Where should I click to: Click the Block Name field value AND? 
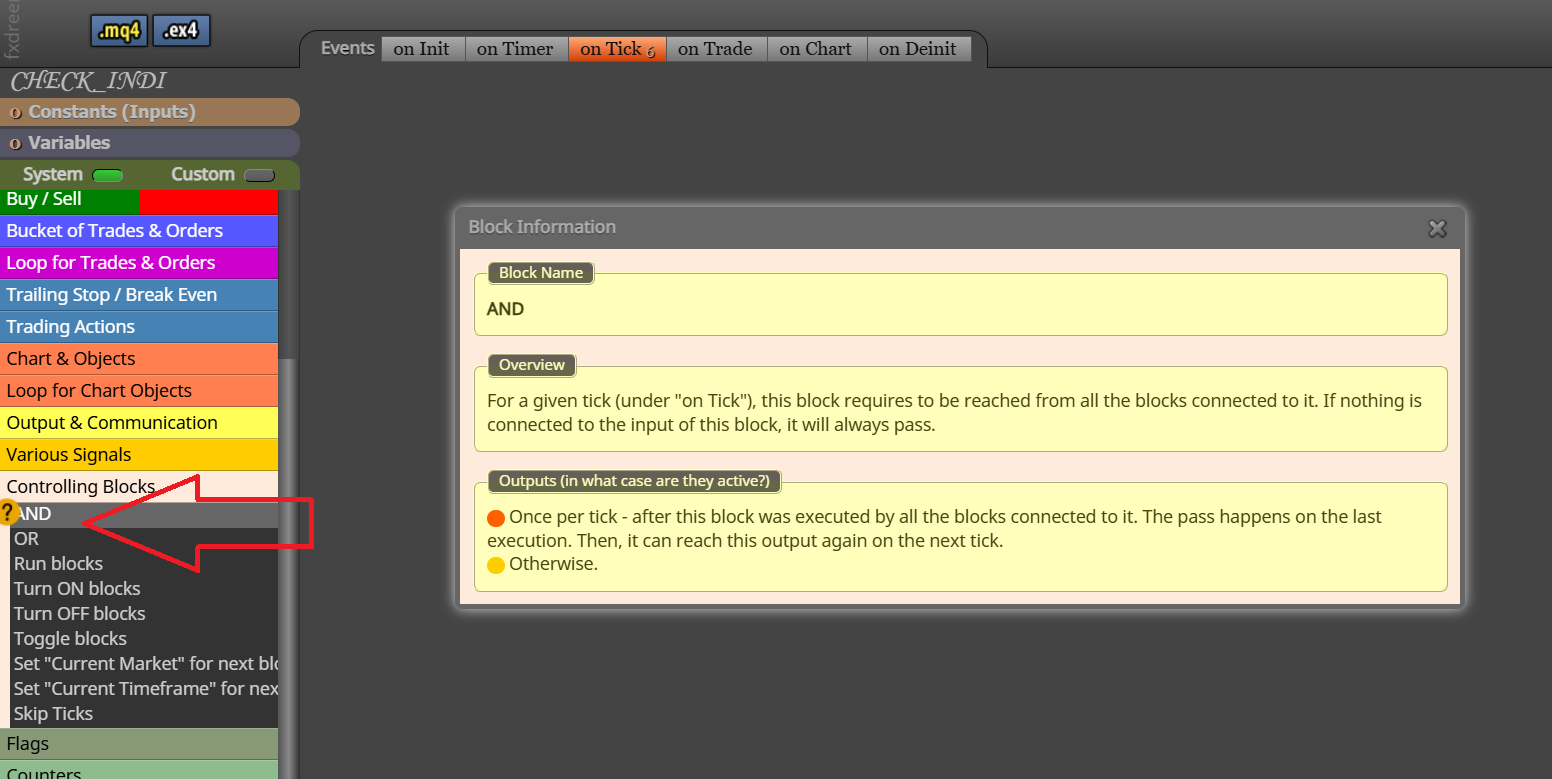(505, 309)
